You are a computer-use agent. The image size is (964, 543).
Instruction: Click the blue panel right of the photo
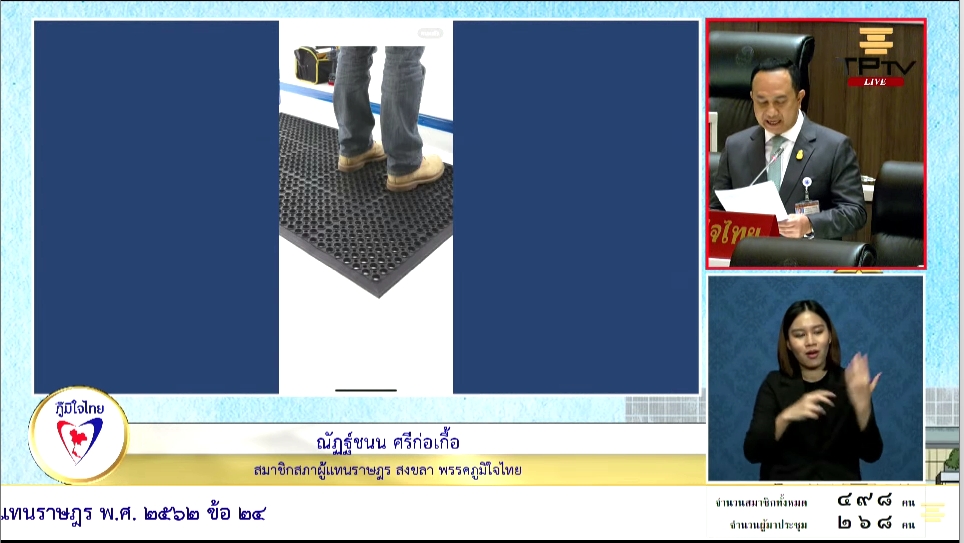pos(575,207)
